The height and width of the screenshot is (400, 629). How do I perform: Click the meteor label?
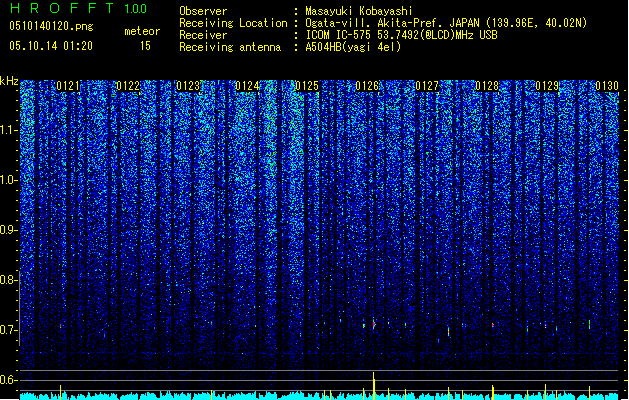point(142,31)
